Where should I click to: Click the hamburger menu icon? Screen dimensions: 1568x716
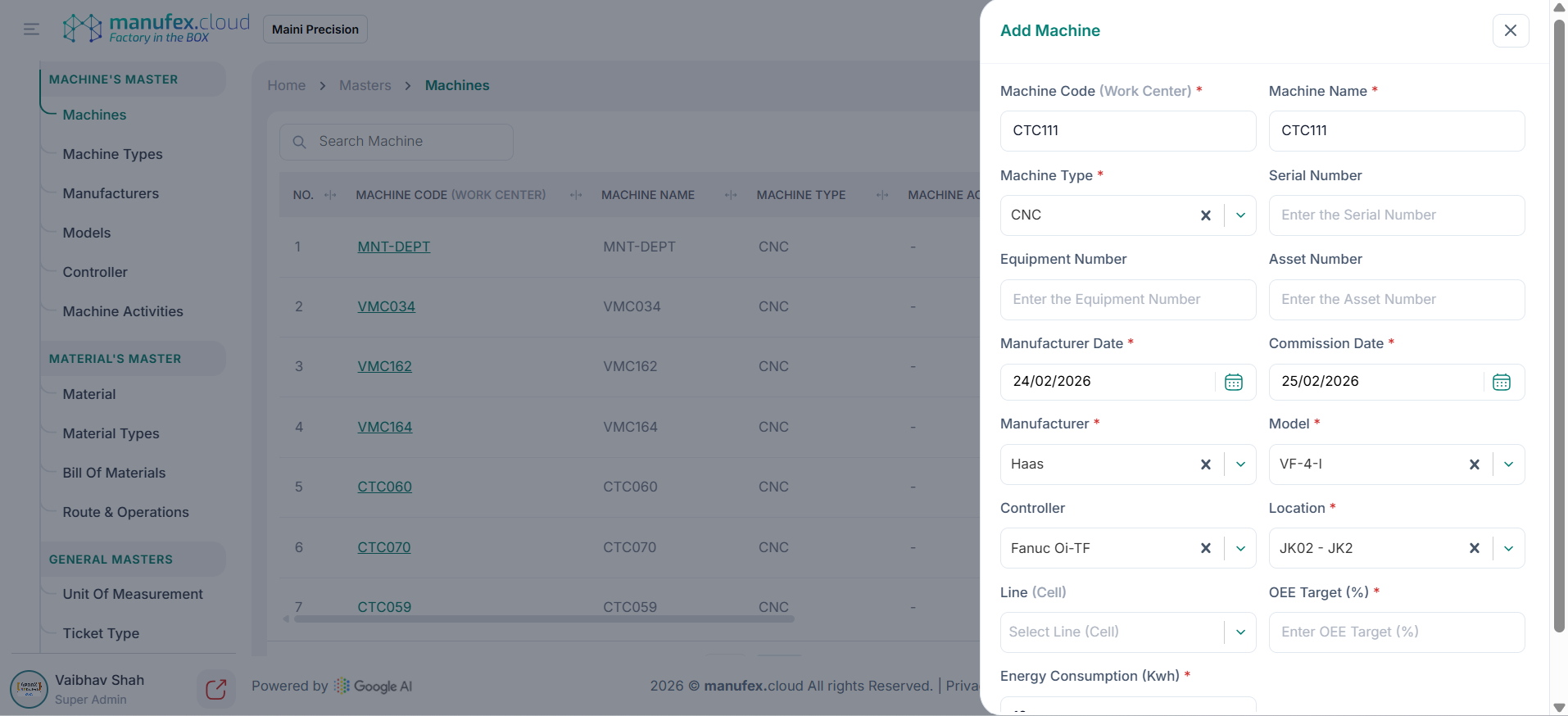[x=31, y=29]
